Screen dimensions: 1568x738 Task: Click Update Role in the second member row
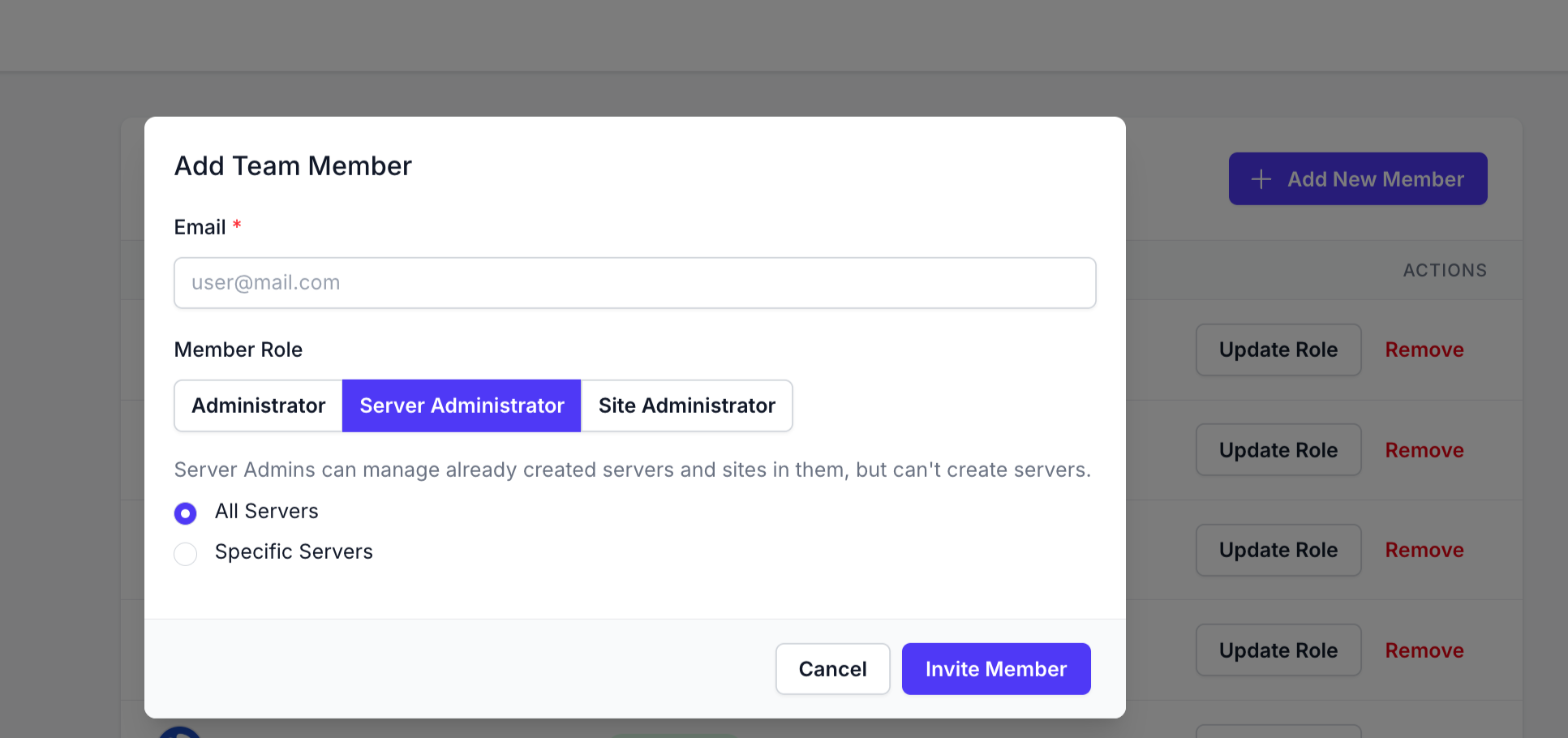pos(1278,450)
